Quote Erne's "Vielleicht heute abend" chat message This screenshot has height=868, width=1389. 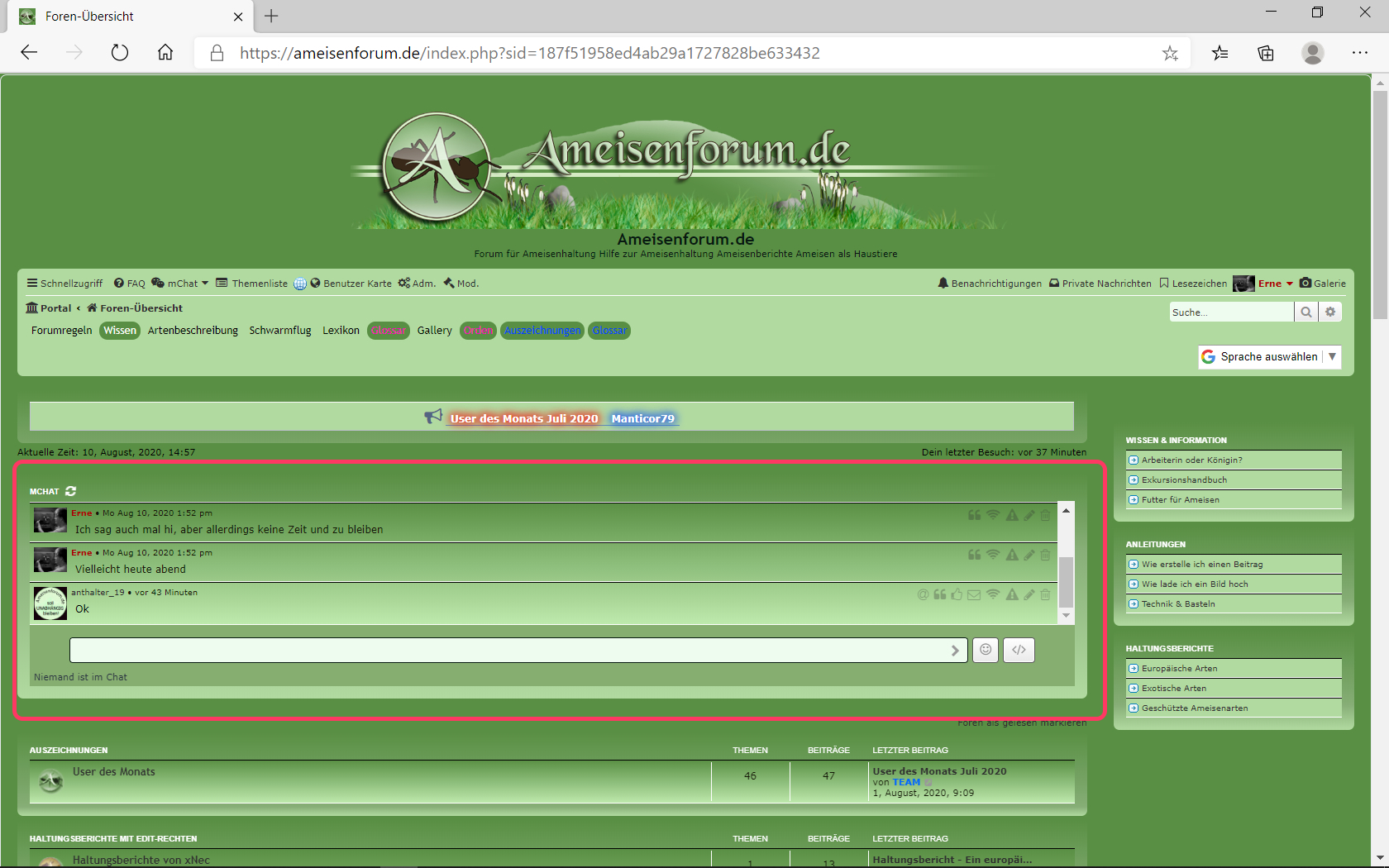tap(974, 555)
